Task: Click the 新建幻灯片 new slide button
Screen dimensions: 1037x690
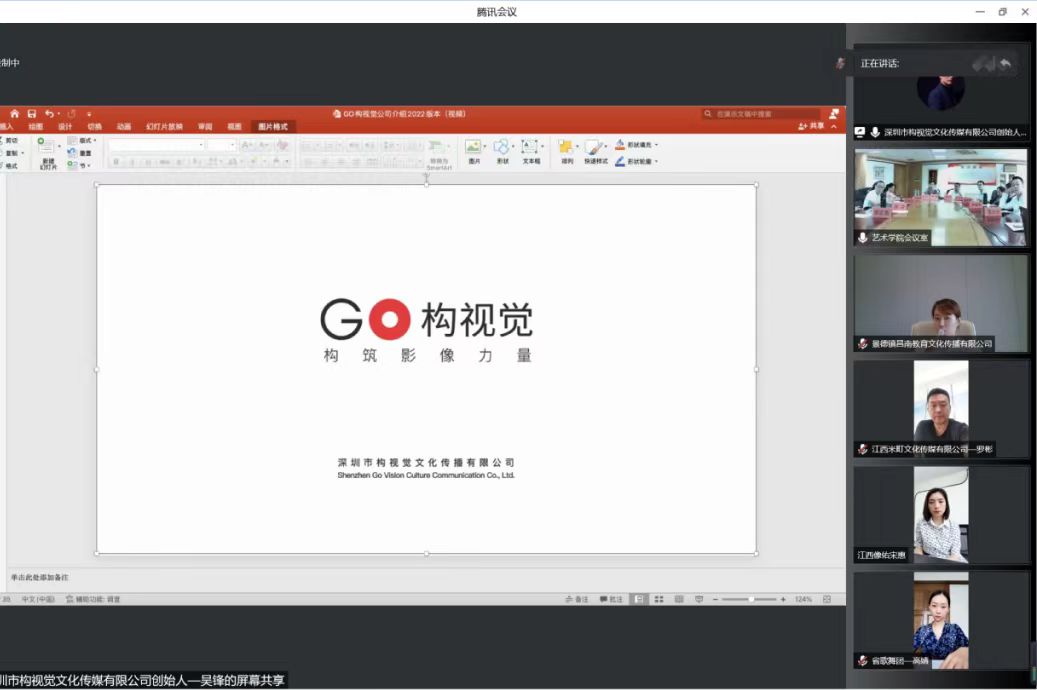Action: click(x=48, y=153)
